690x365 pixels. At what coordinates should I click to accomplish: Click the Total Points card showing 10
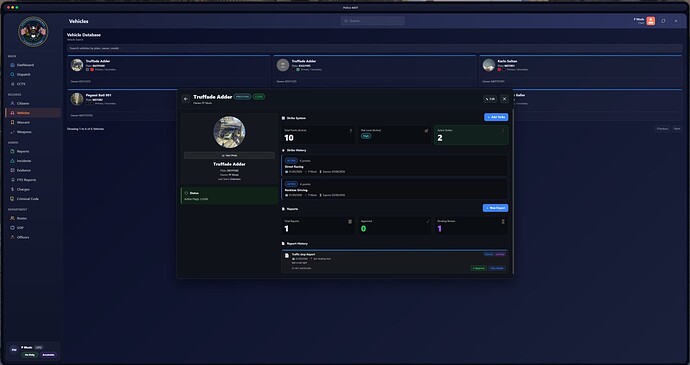pos(318,135)
